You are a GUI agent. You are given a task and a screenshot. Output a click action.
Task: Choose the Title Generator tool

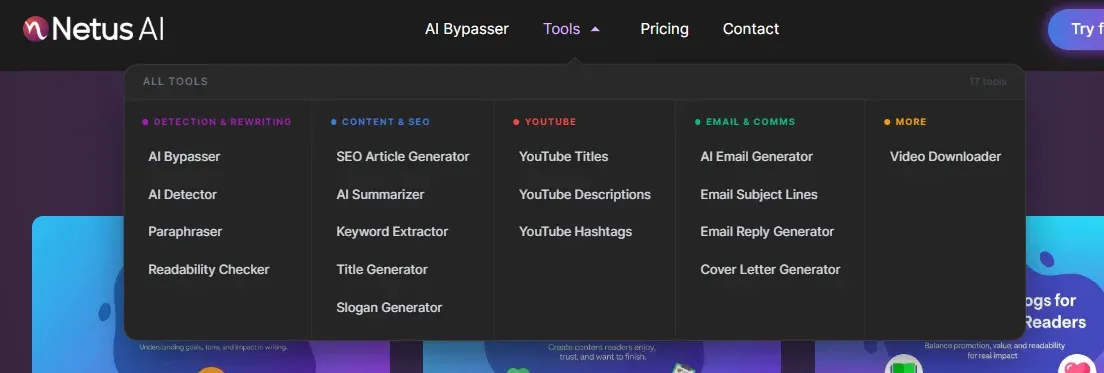coord(382,270)
